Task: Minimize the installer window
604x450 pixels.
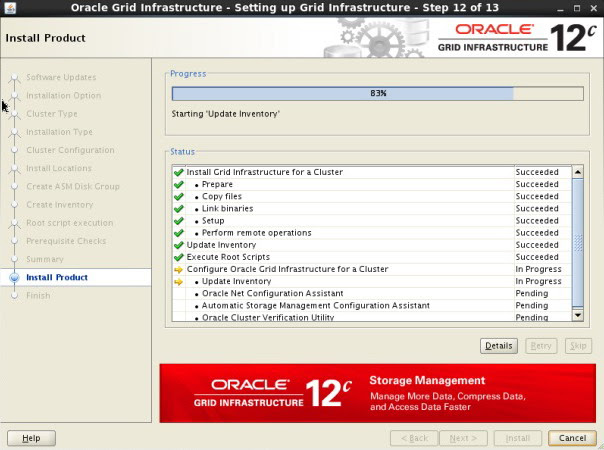Action: [560, 8]
